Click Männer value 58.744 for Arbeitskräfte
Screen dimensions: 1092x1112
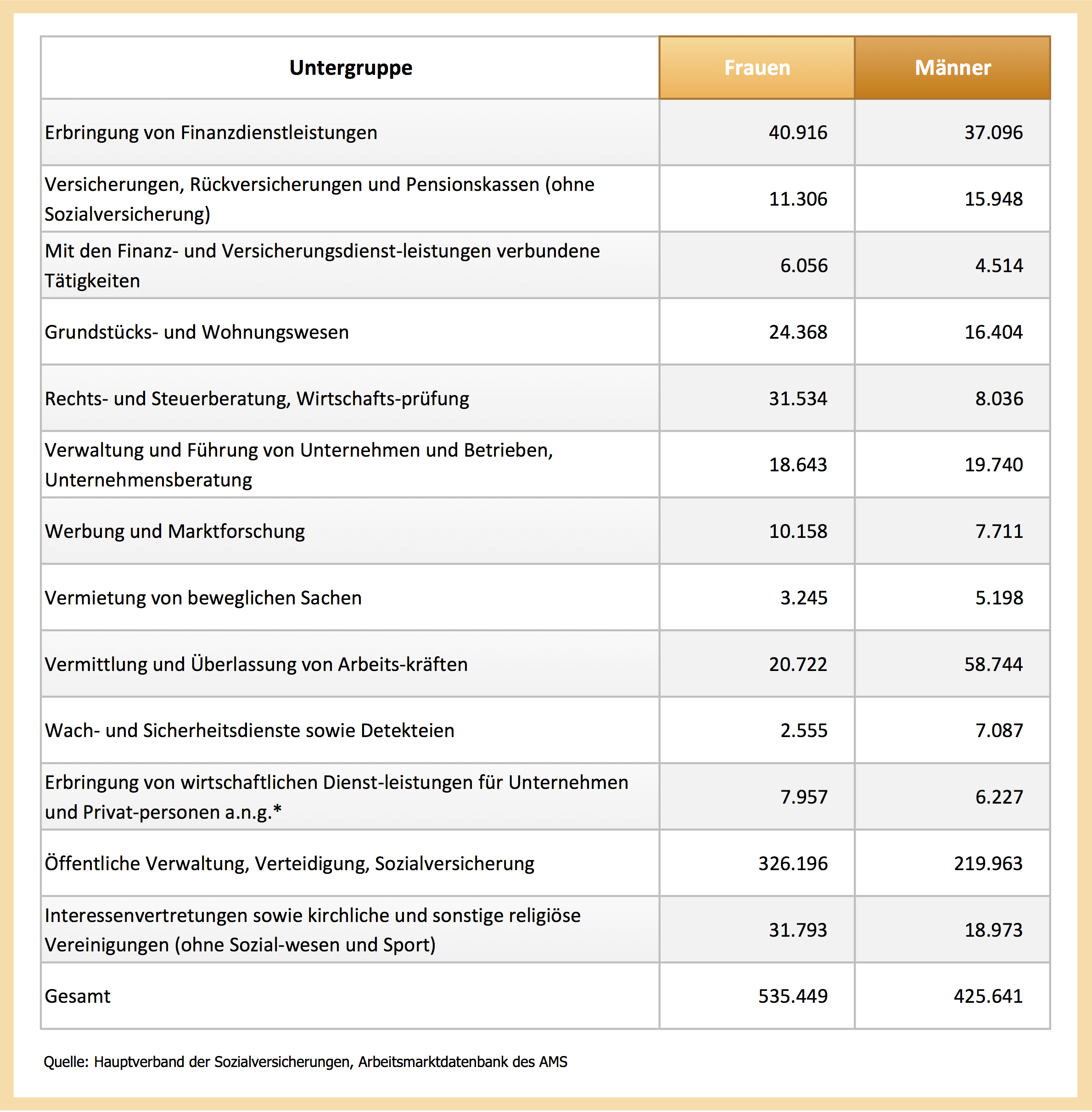point(993,664)
